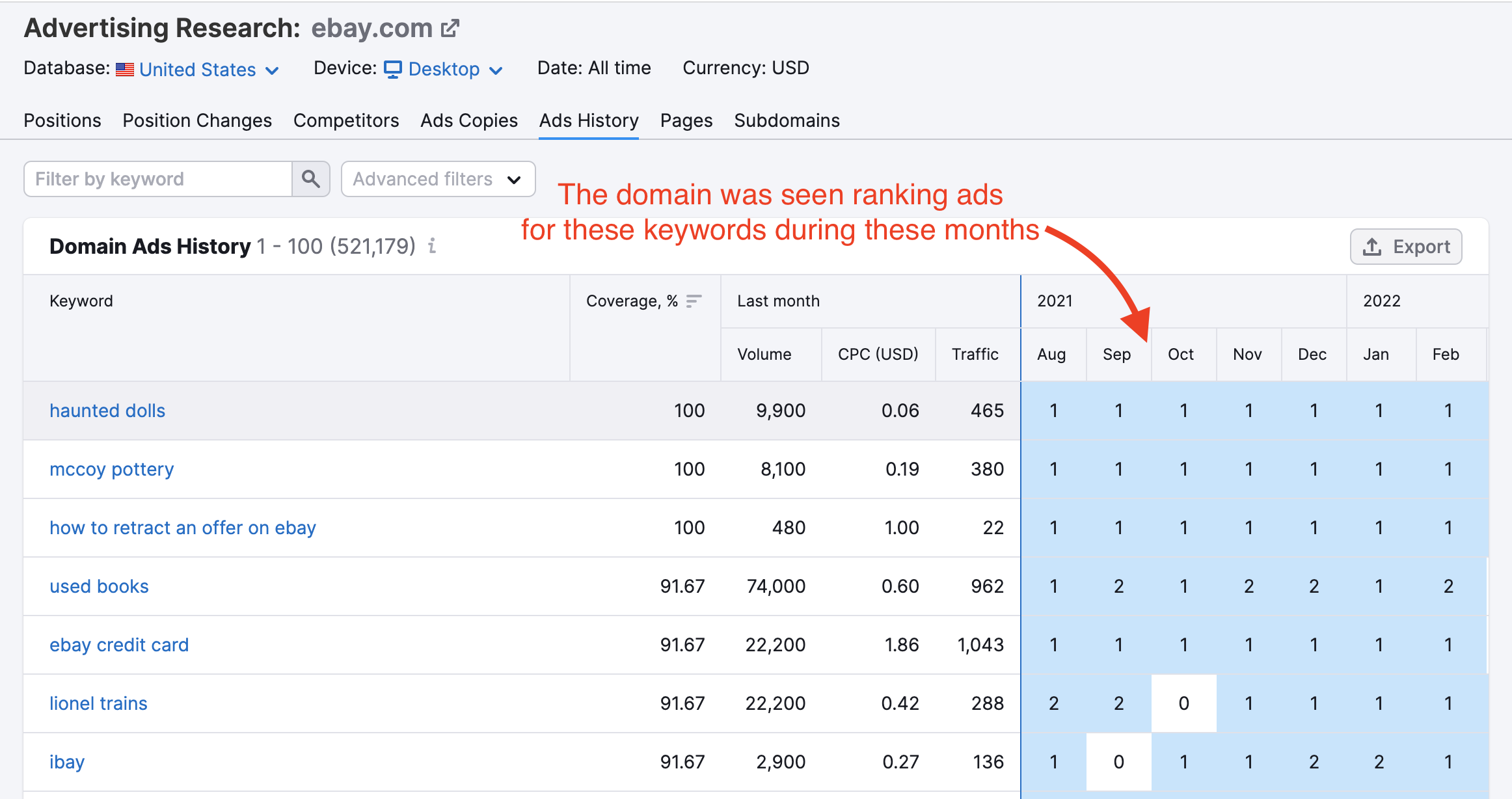Click used books volume 74,000
Screen dimensions: 1512x799
pos(776,586)
